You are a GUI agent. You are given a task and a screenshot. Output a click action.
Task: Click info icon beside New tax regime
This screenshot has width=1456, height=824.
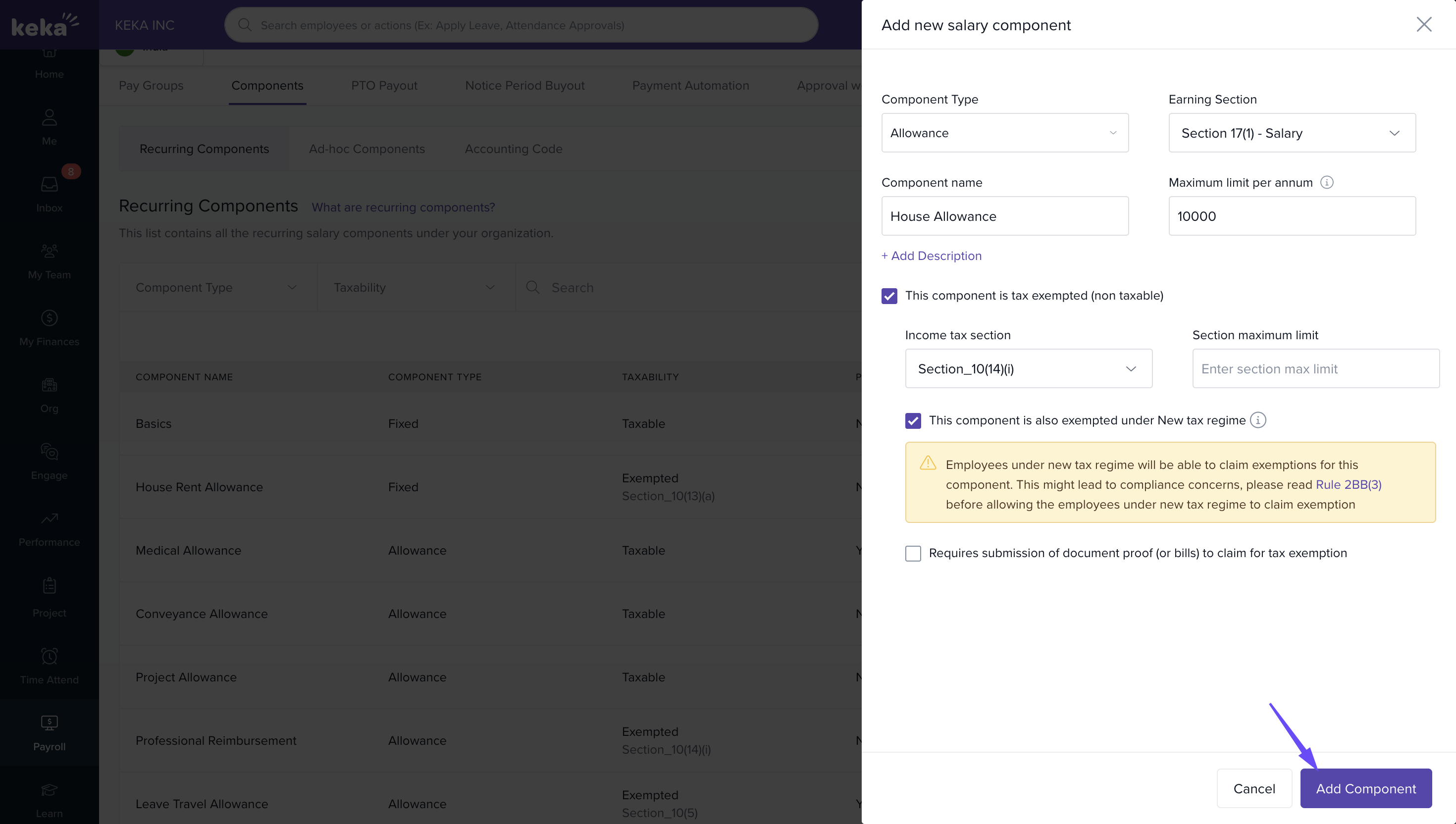tap(1257, 420)
